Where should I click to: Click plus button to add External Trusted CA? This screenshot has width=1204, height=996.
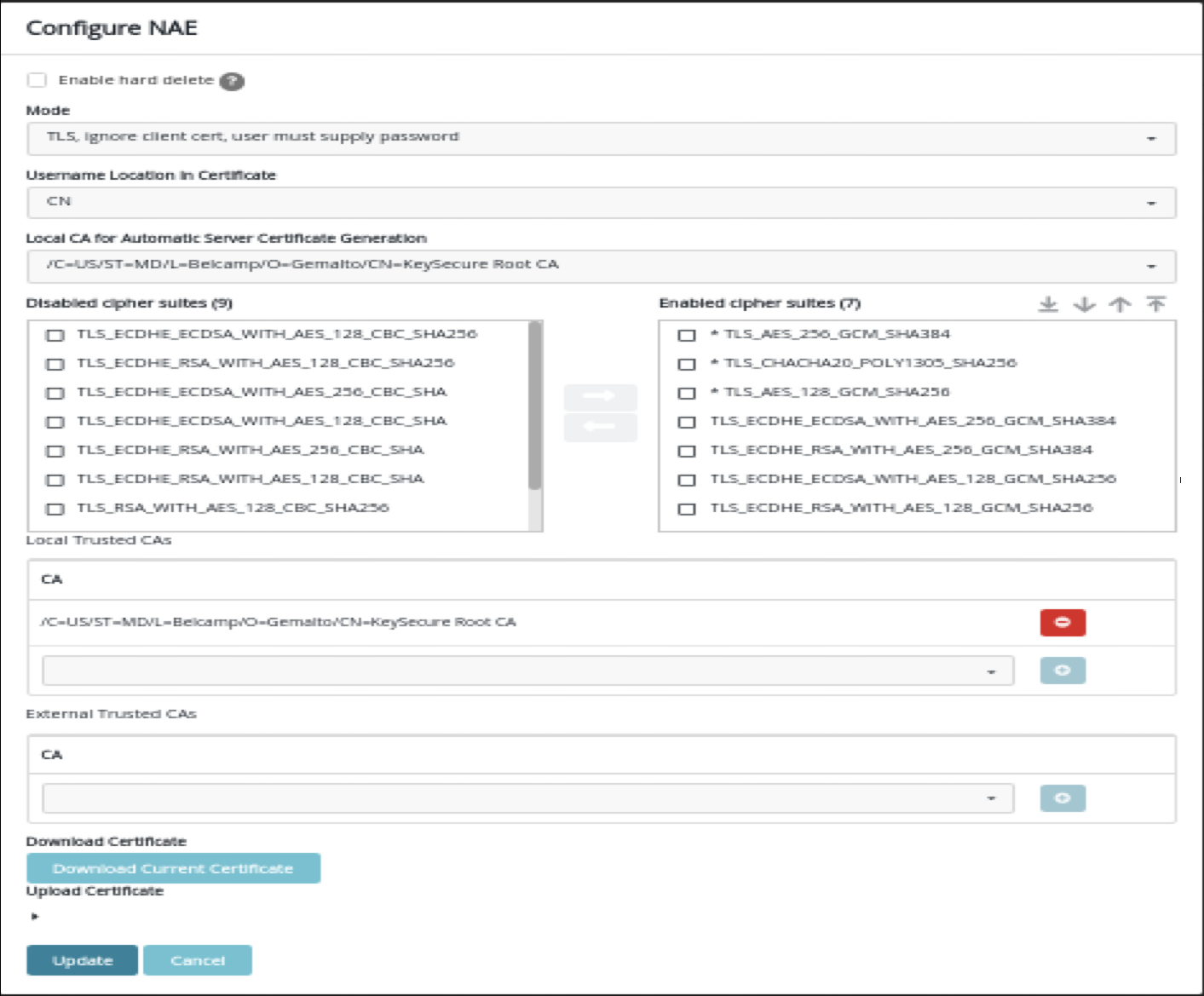[1062, 798]
